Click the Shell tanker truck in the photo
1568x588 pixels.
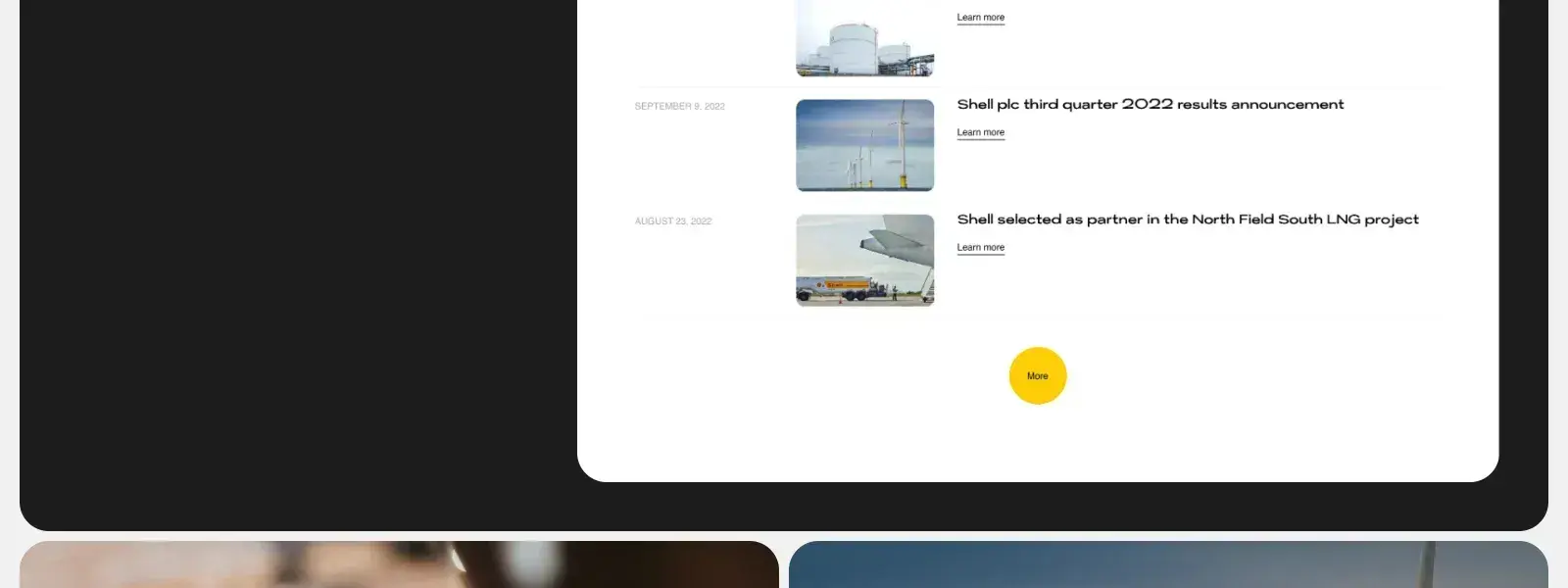coord(835,287)
